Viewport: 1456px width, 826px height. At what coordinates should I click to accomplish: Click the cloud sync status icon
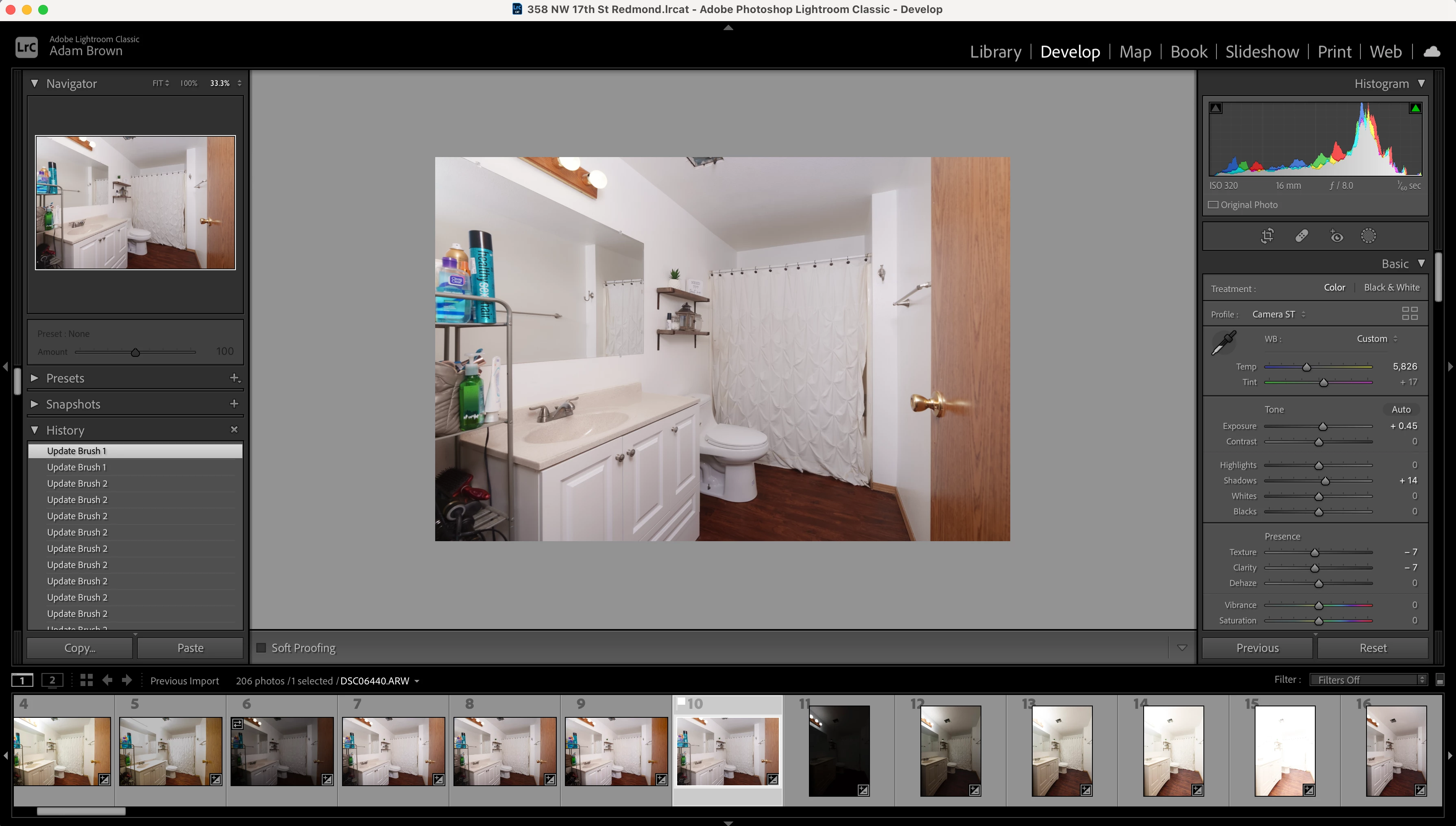1432,52
